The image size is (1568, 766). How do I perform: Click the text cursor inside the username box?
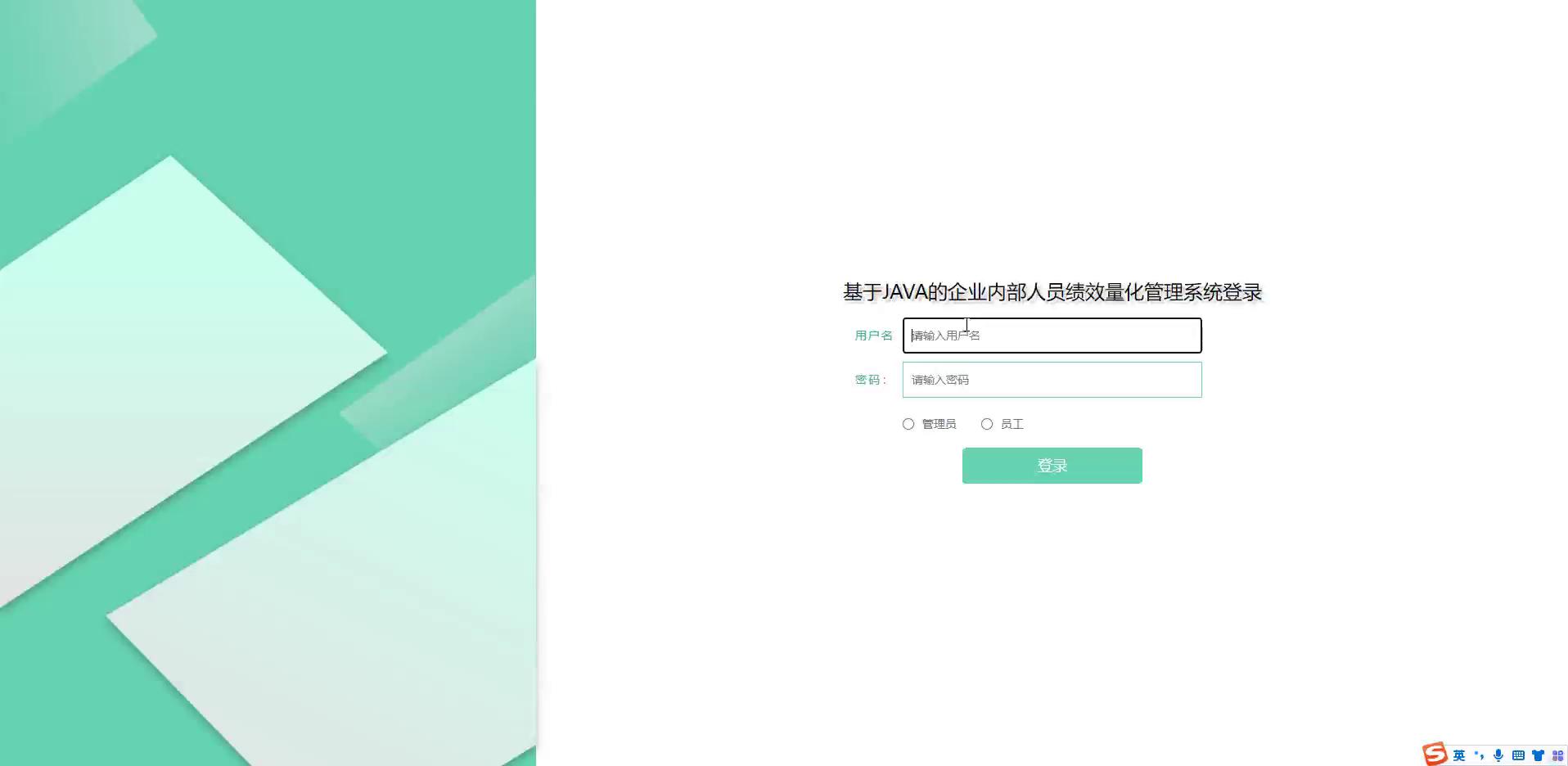(x=912, y=336)
